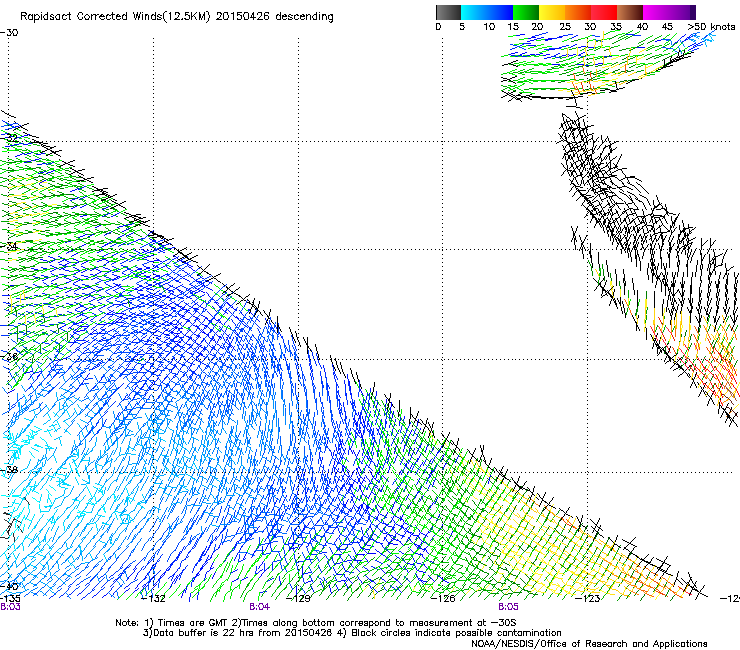Click the orange 25-30 knots legend swatch

coord(578,12)
